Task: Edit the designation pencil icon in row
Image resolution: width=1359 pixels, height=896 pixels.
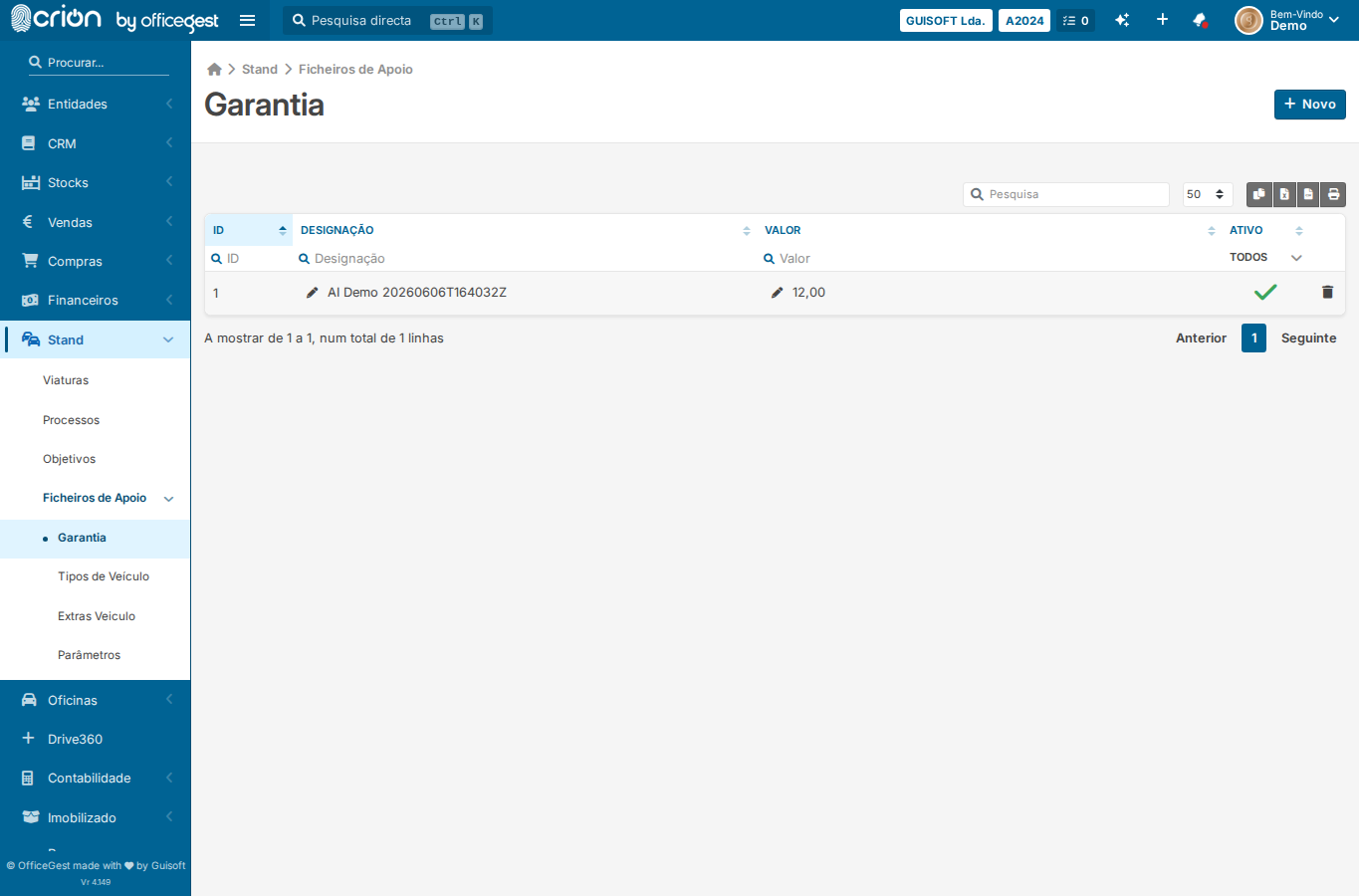Action: pyautogui.click(x=312, y=292)
